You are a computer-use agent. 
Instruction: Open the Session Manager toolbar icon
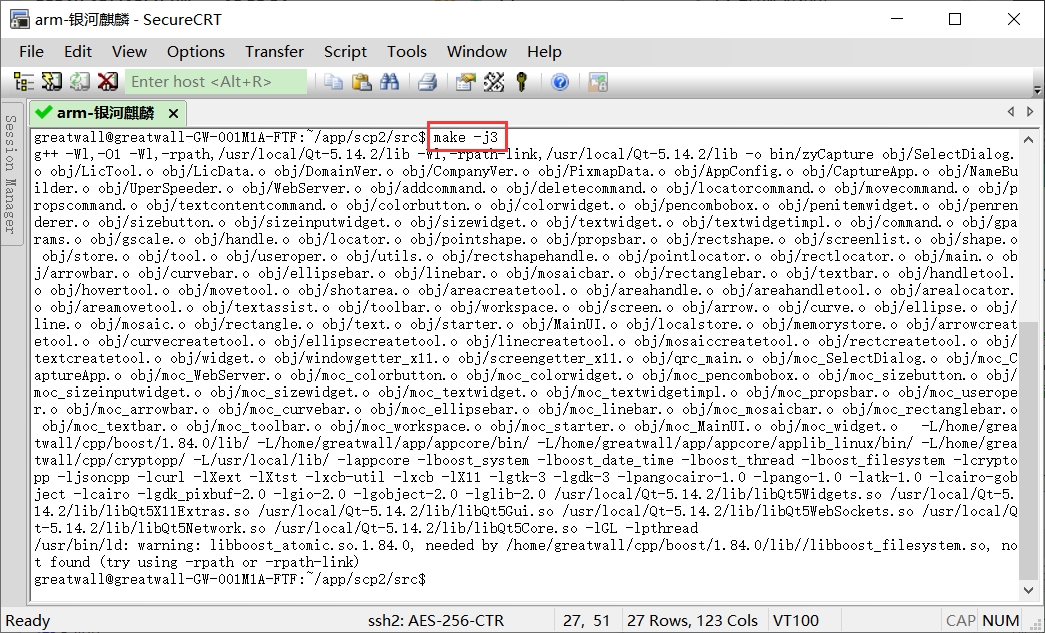[x=24, y=82]
